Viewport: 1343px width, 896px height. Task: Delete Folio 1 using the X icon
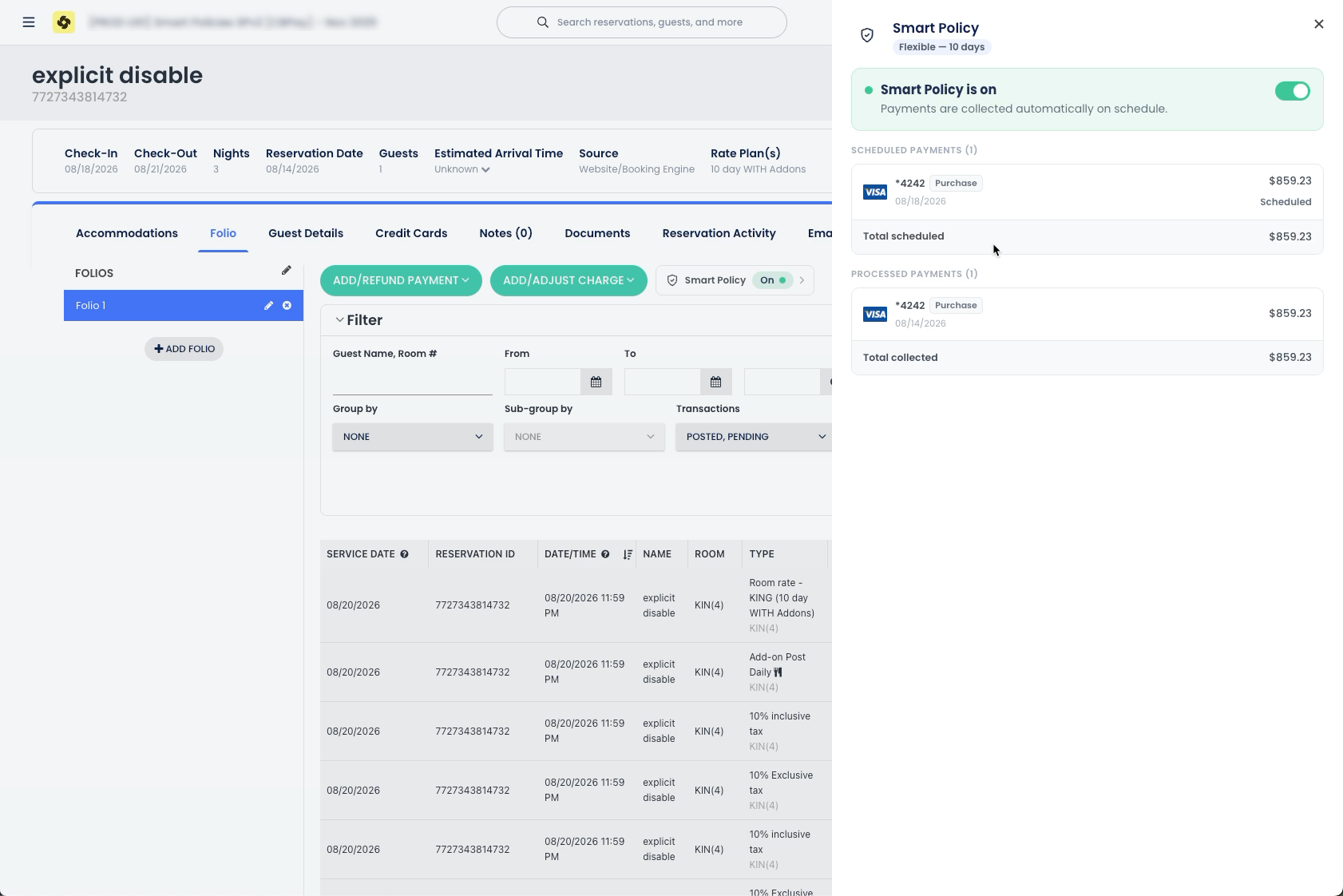point(287,306)
